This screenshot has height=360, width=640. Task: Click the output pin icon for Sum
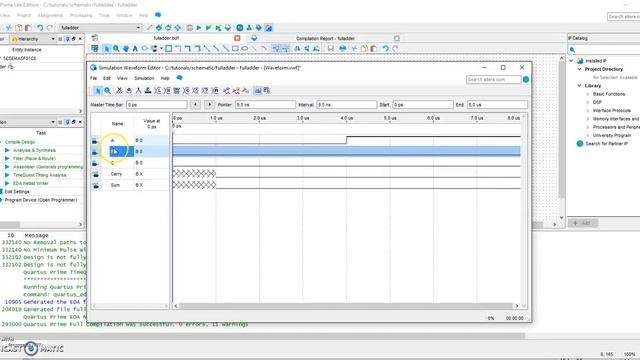[x=96, y=185]
